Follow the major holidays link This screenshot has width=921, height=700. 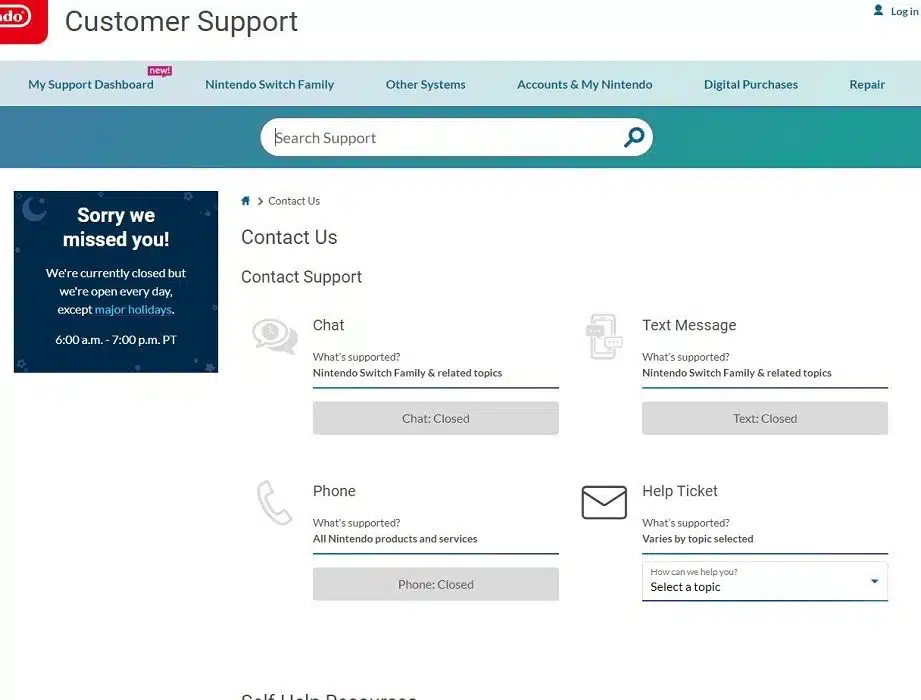[x=133, y=310]
